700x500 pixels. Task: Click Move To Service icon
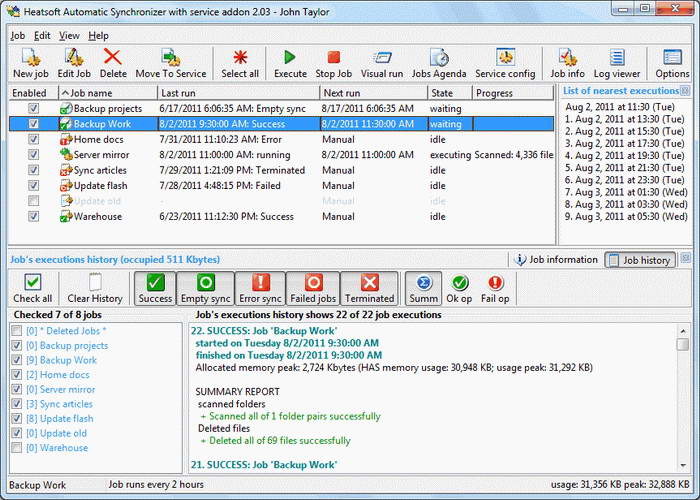pyautogui.click(x=171, y=58)
